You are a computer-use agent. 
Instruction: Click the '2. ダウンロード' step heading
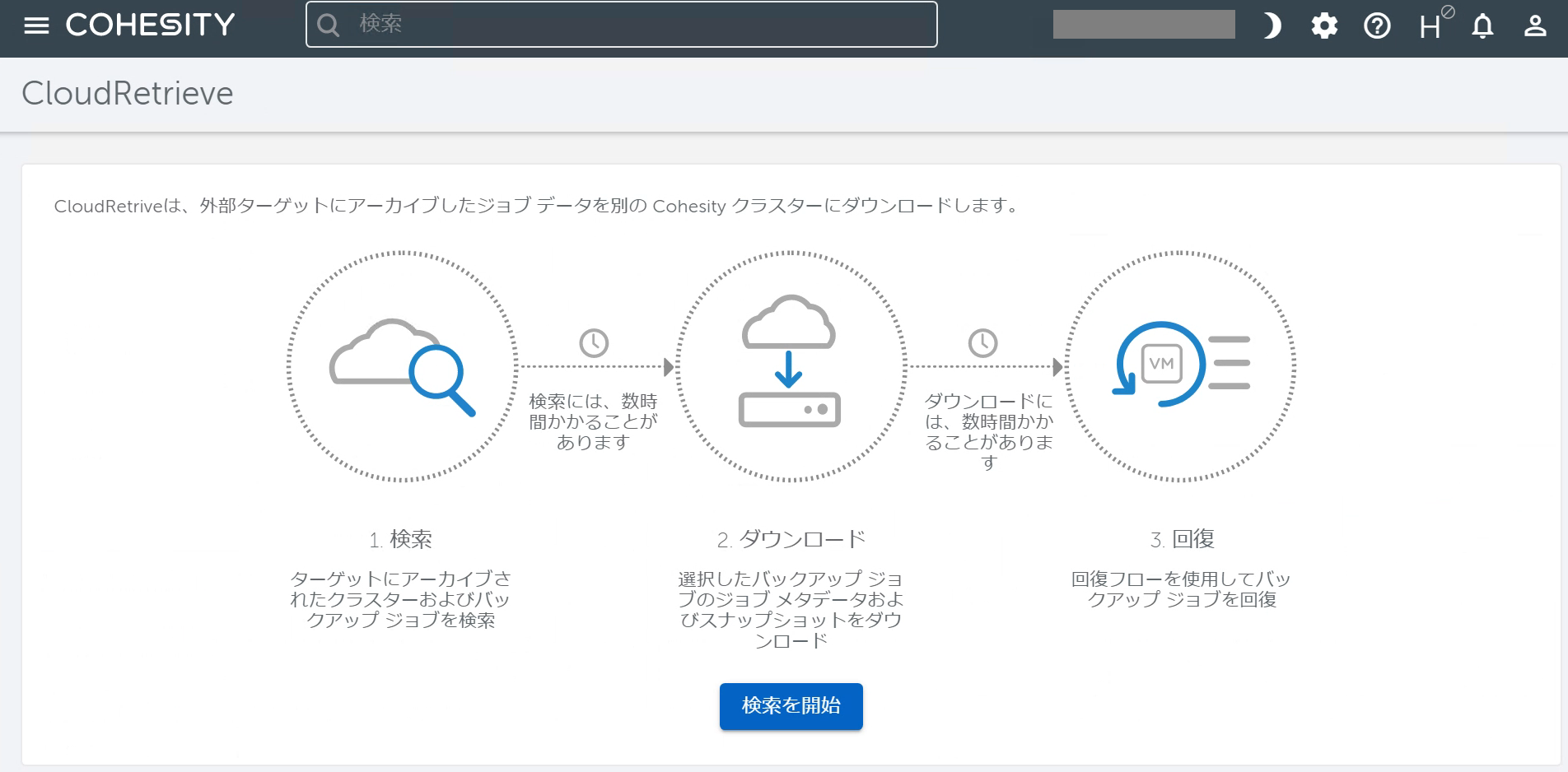point(791,539)
